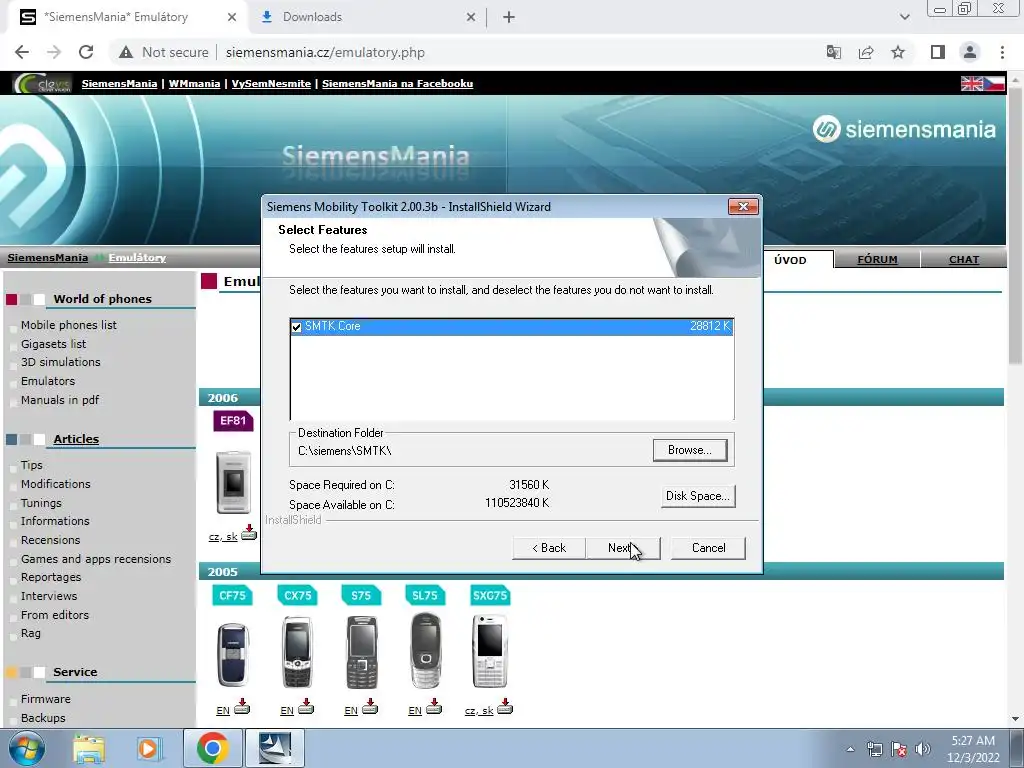This screenshot has height=768, width=1024.
Task: Share this page icon
Action: [866, 52]
